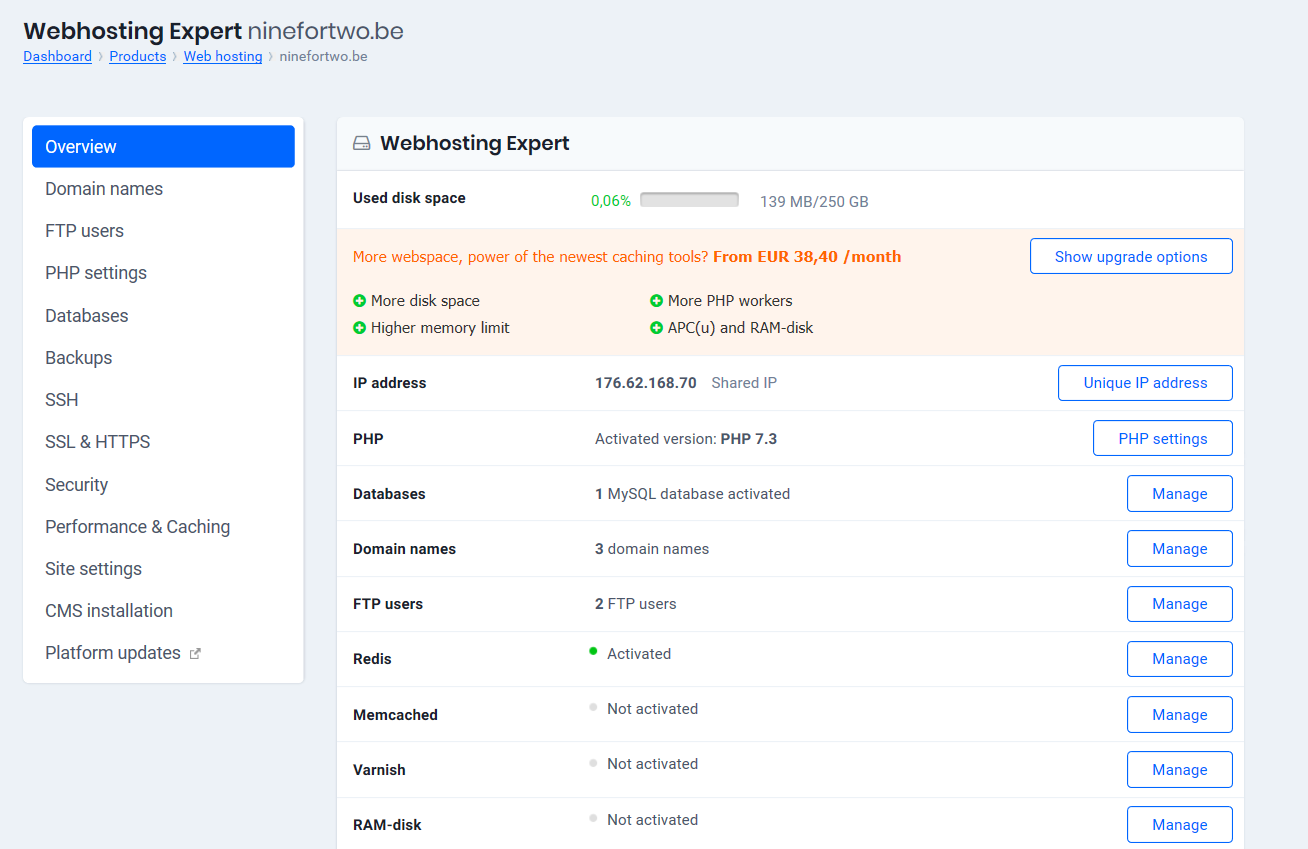Image resolution: width=1308 pixels, height=849 pixels.
Task: Click the green plus icon beside More disk space
Action: pos(358,300)
